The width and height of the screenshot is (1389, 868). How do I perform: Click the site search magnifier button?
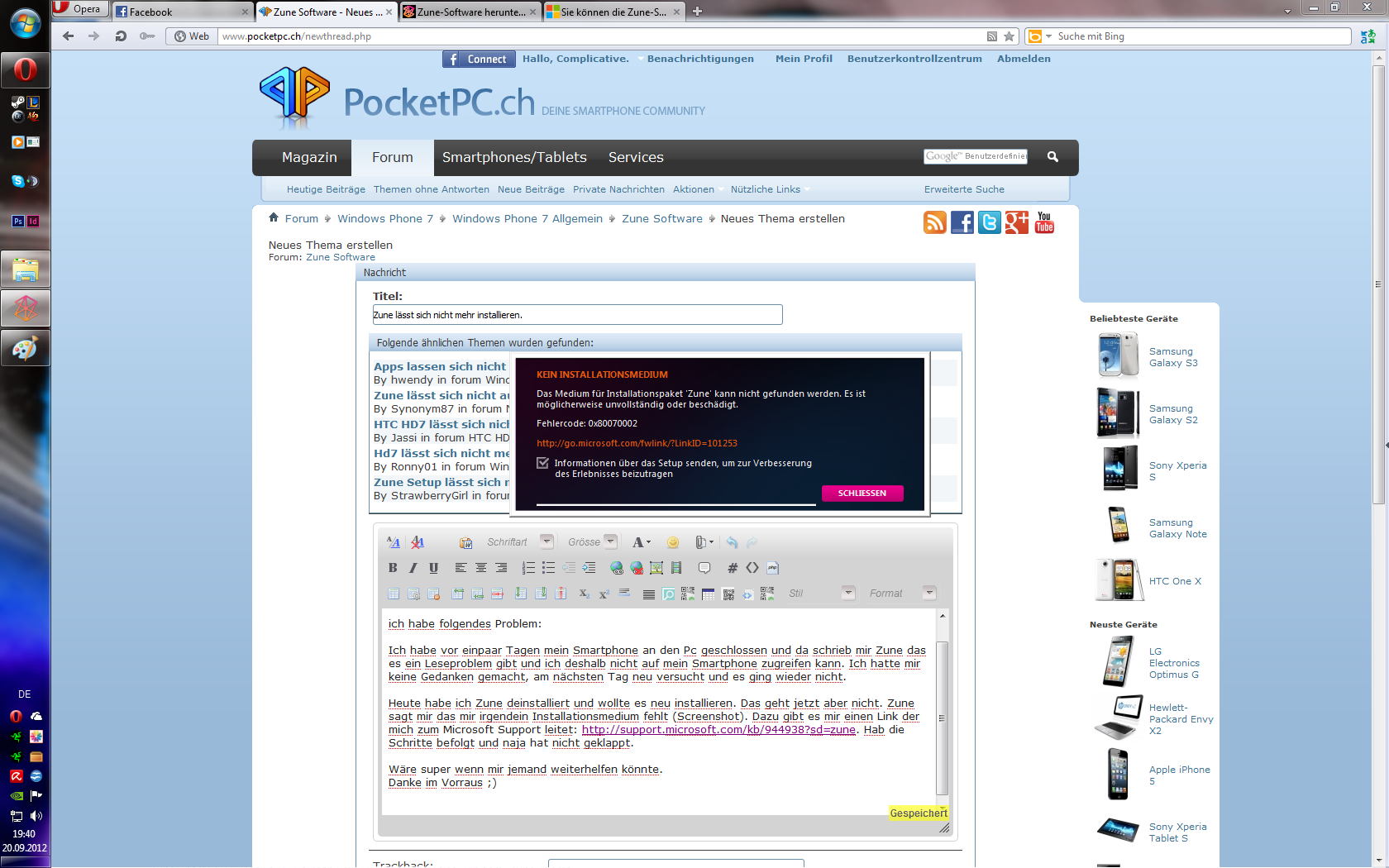coord(1052,156)
